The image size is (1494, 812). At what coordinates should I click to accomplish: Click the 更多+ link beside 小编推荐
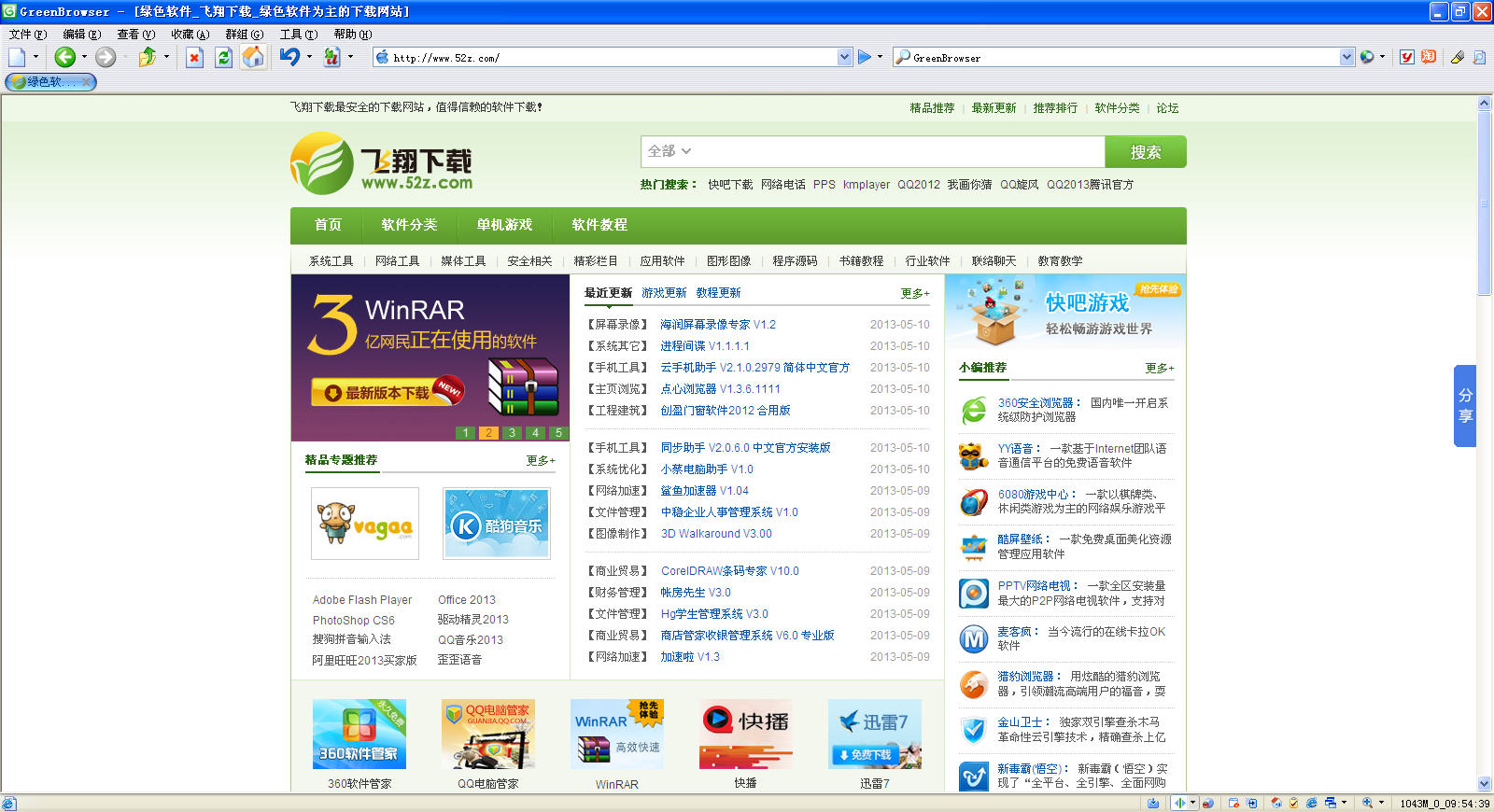1160,368
